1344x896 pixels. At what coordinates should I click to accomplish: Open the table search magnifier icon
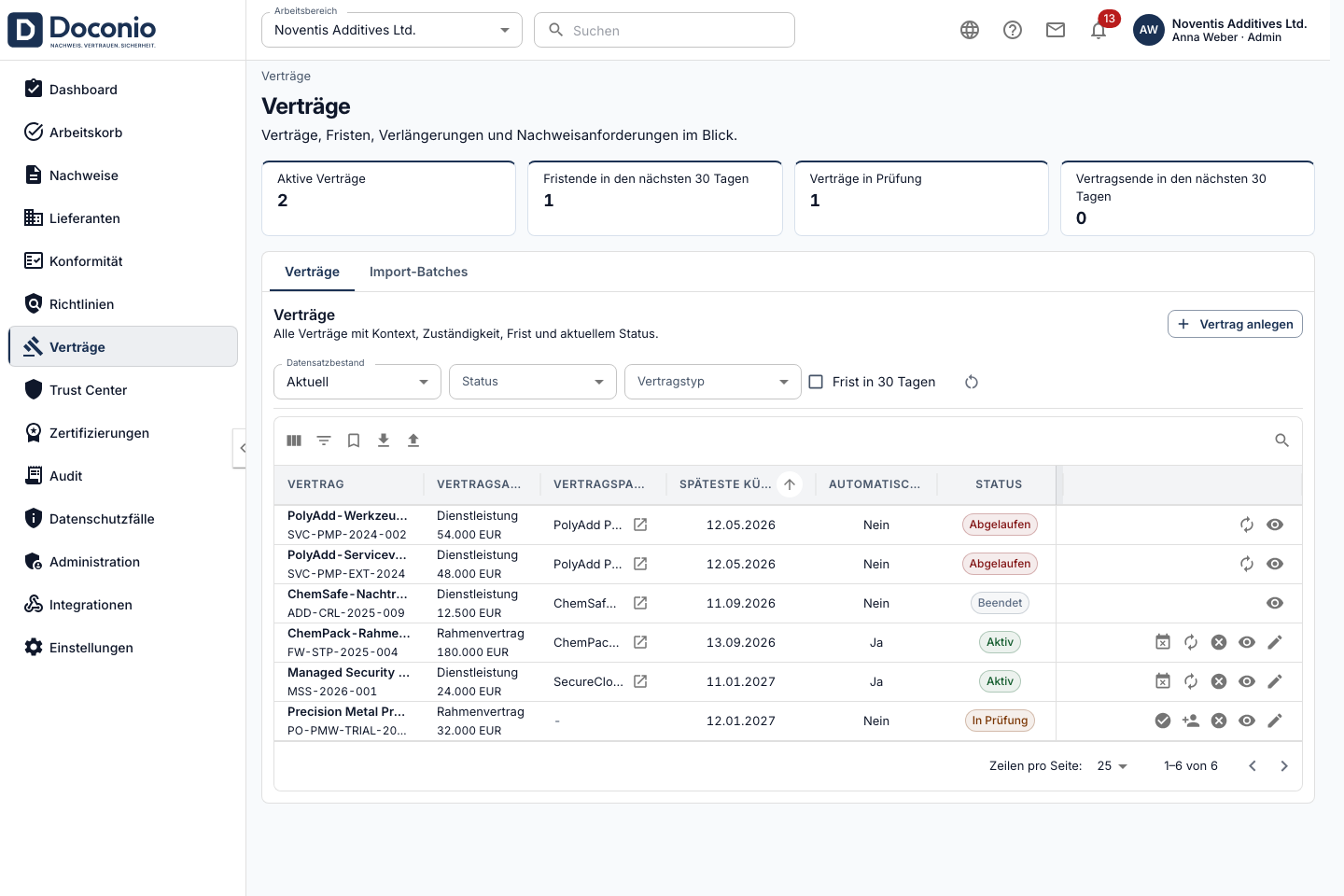tap(1282, 441)
